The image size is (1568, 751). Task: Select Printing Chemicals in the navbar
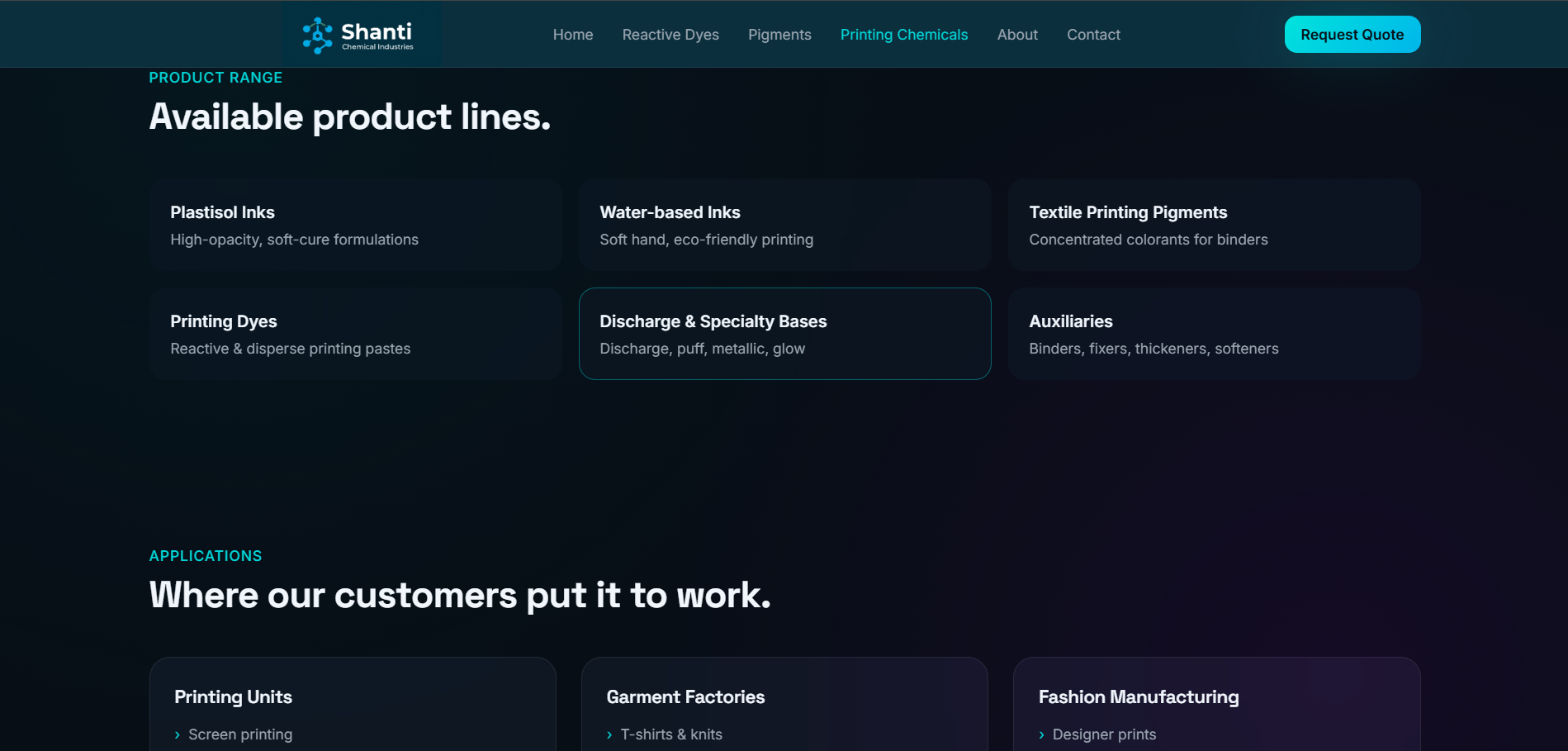coord(904,35)
